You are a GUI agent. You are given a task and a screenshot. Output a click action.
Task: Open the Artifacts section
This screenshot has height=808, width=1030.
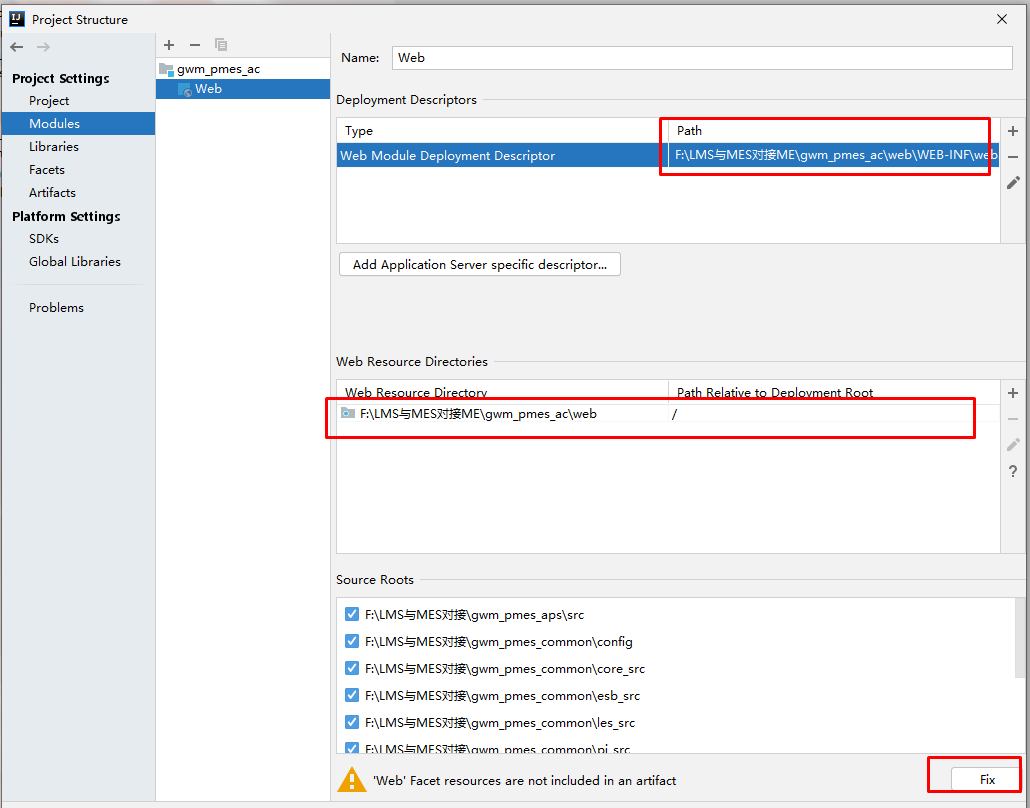[52, 192]
